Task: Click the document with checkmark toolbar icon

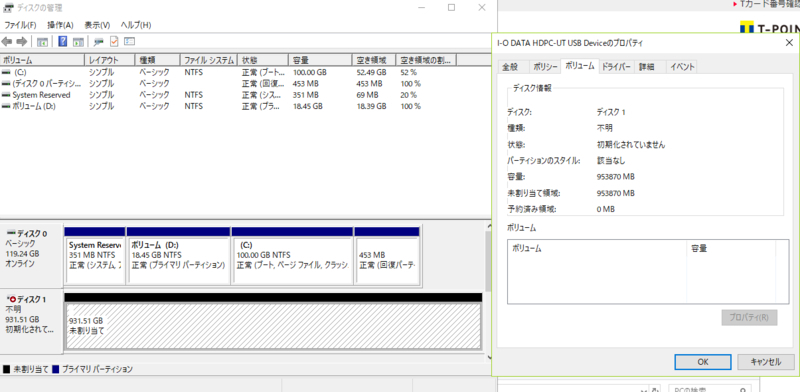Action: click(x=114, y=41)
